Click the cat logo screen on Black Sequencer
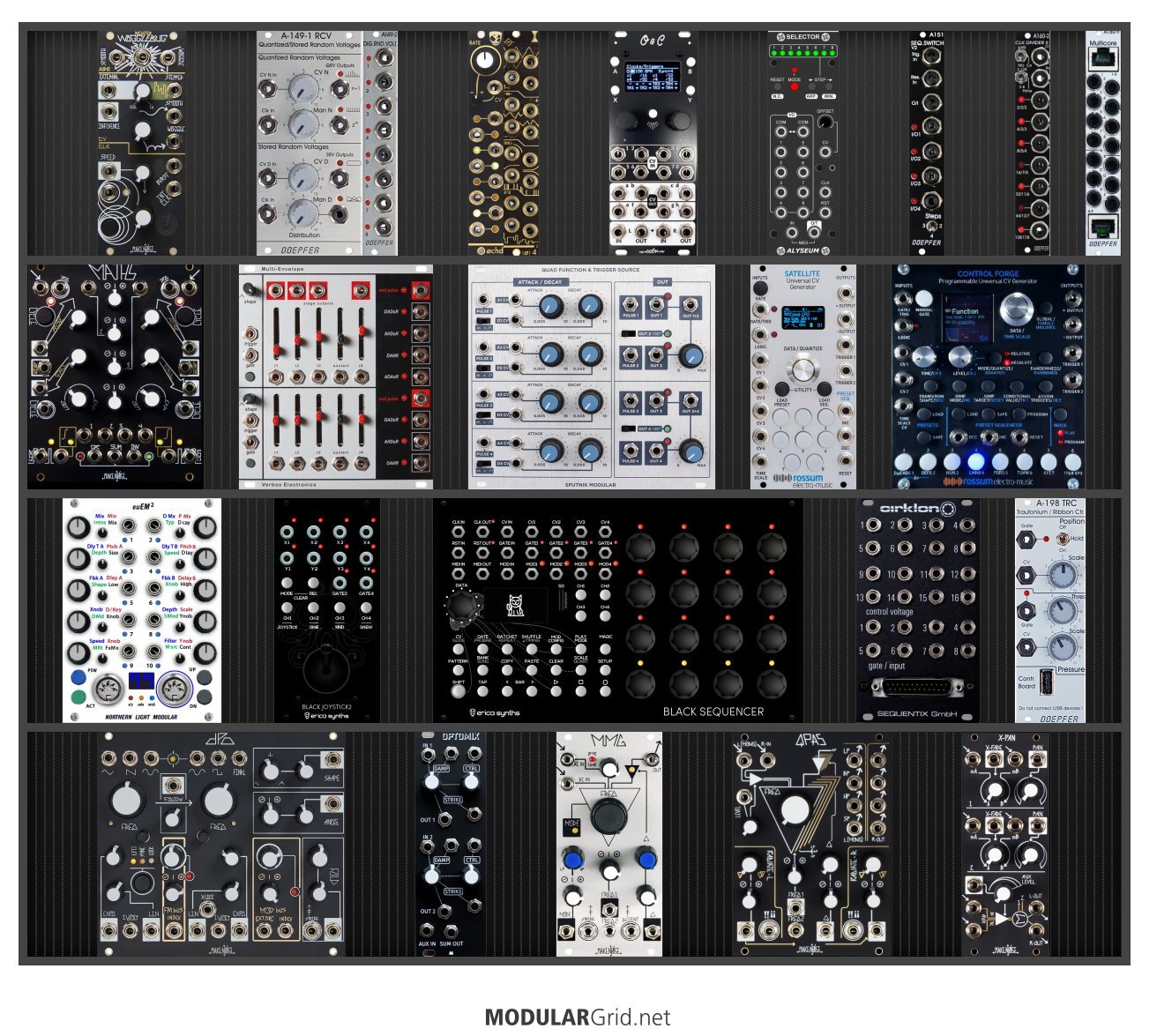 pos(514,605)
